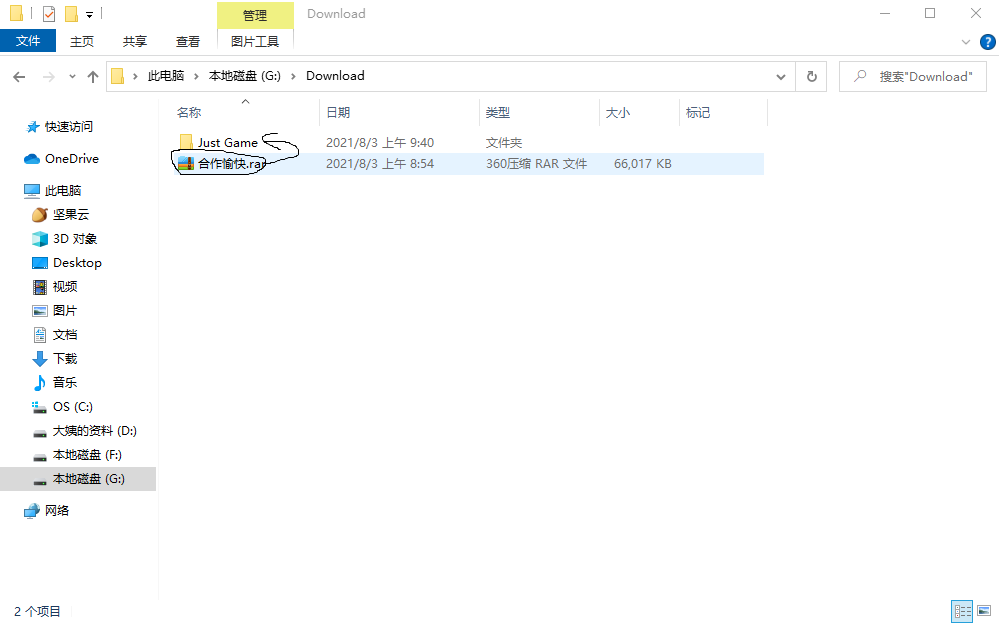Viewport: 999px width, 623px height.
Task: Open the recent locations dropdown arrow
Action: [x=72, y=76]
